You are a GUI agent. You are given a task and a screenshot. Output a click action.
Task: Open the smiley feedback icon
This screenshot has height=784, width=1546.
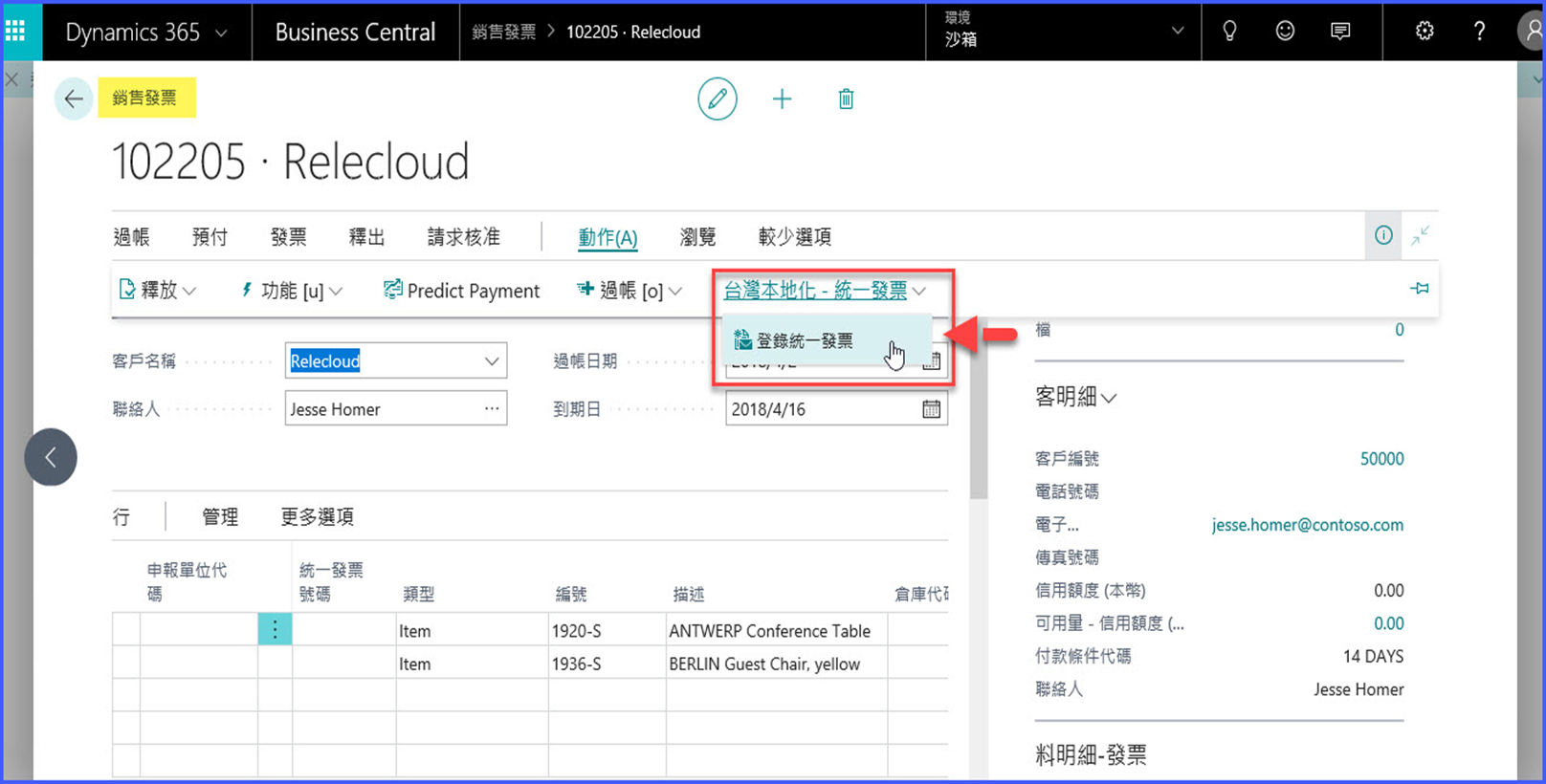pyautogui.click(x=1285, y=32)
